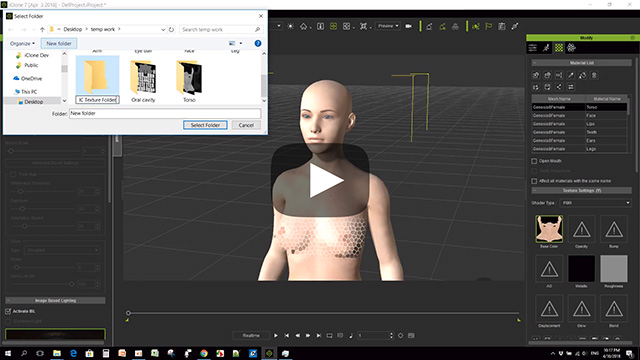Screen dimensions: 640x360
Task: Click the home view icon in toolbar
Action: 303,26
